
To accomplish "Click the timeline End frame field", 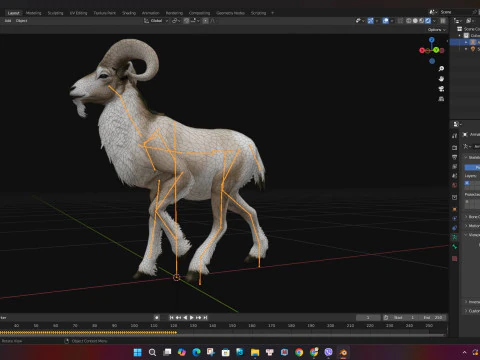I will 432,318.
